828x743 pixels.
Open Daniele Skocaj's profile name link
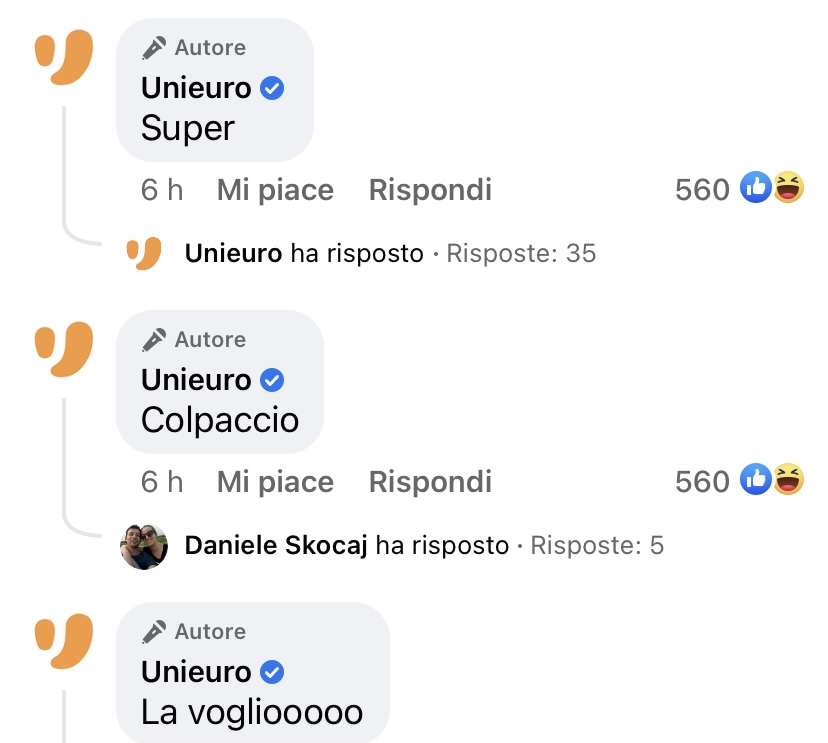pos(276,546)
